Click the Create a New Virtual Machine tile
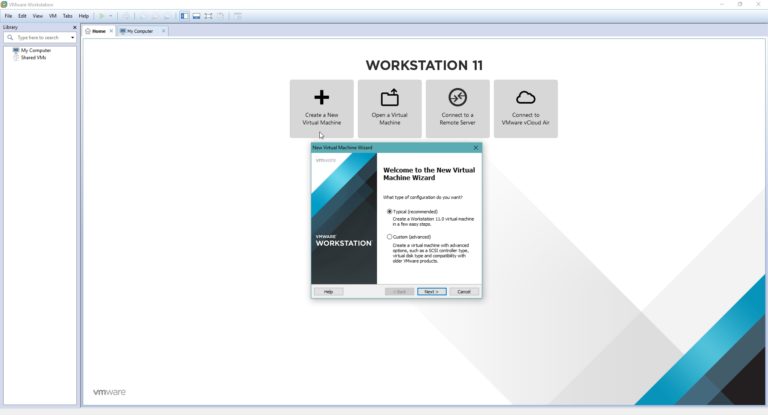 tap(321, 109)
